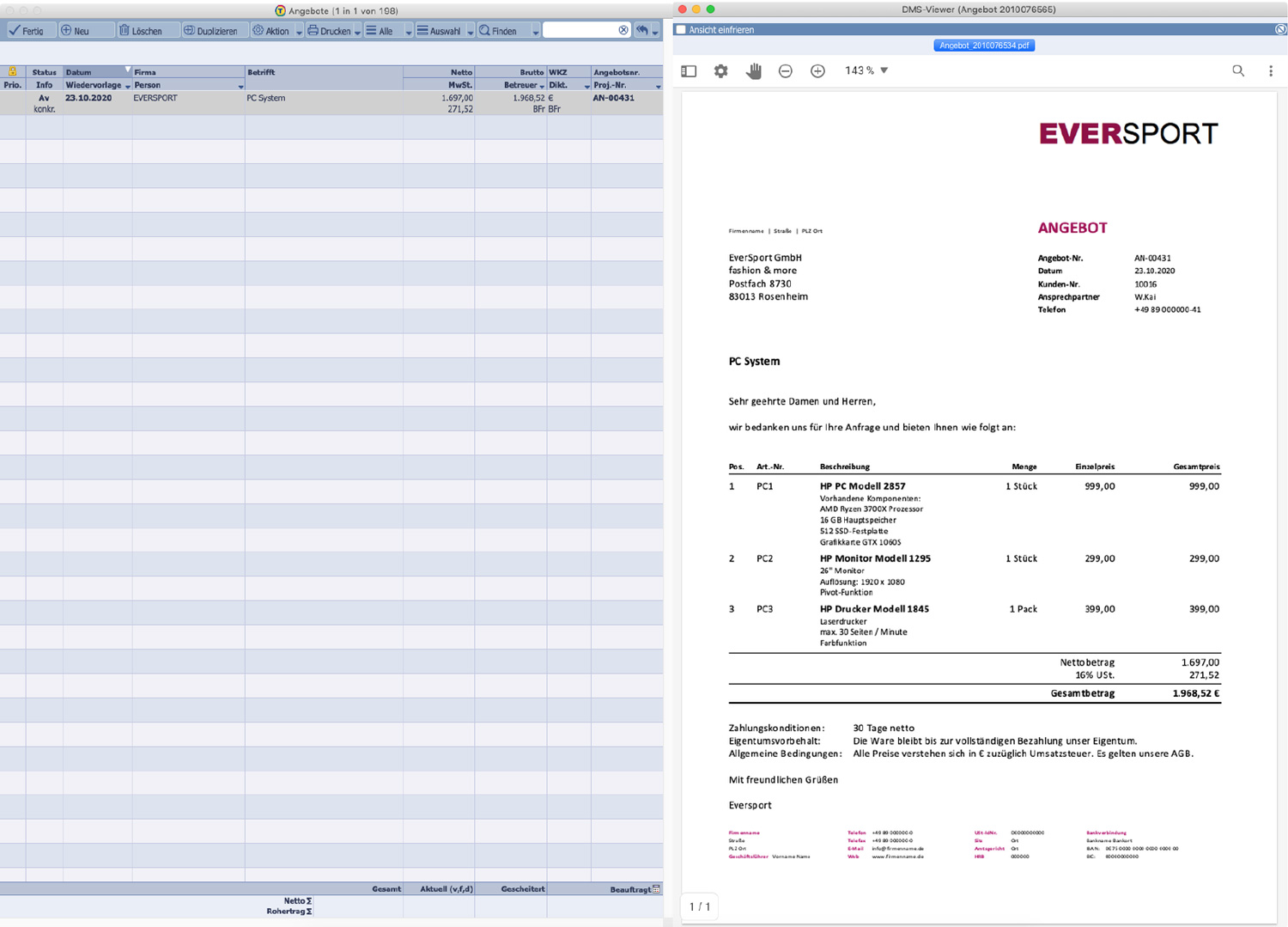Click the PC System subject cell
This screenshot has width=1288, height=927.
(266, 98)
